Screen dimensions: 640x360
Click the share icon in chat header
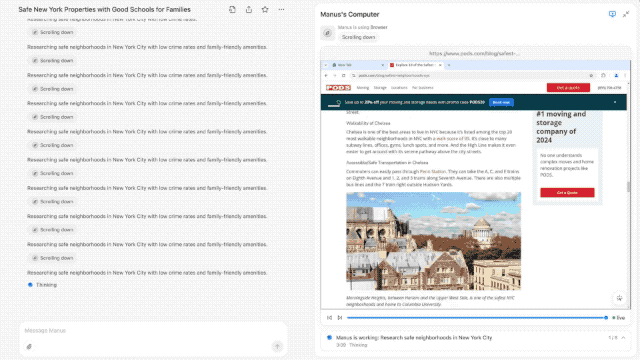[249, 9]
